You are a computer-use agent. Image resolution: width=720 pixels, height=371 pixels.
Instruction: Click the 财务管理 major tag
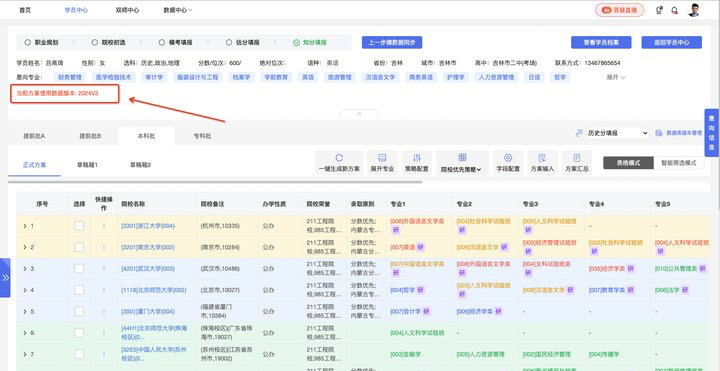(70, 77)
